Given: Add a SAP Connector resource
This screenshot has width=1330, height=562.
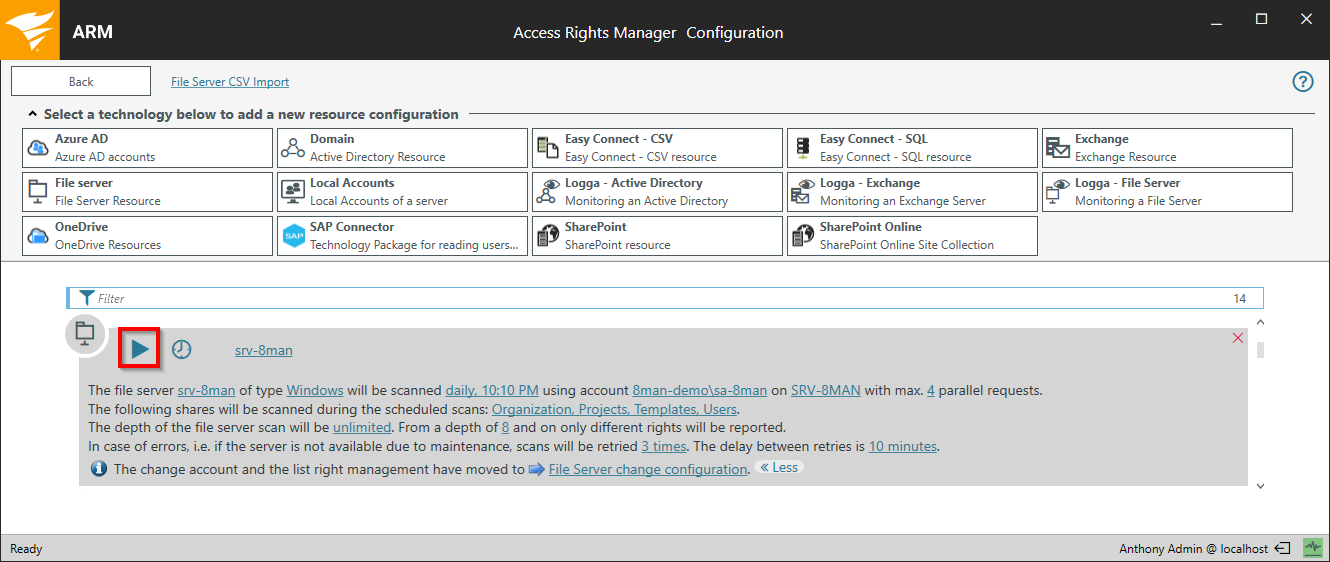Looking at the screenshot, I should 402,236.
